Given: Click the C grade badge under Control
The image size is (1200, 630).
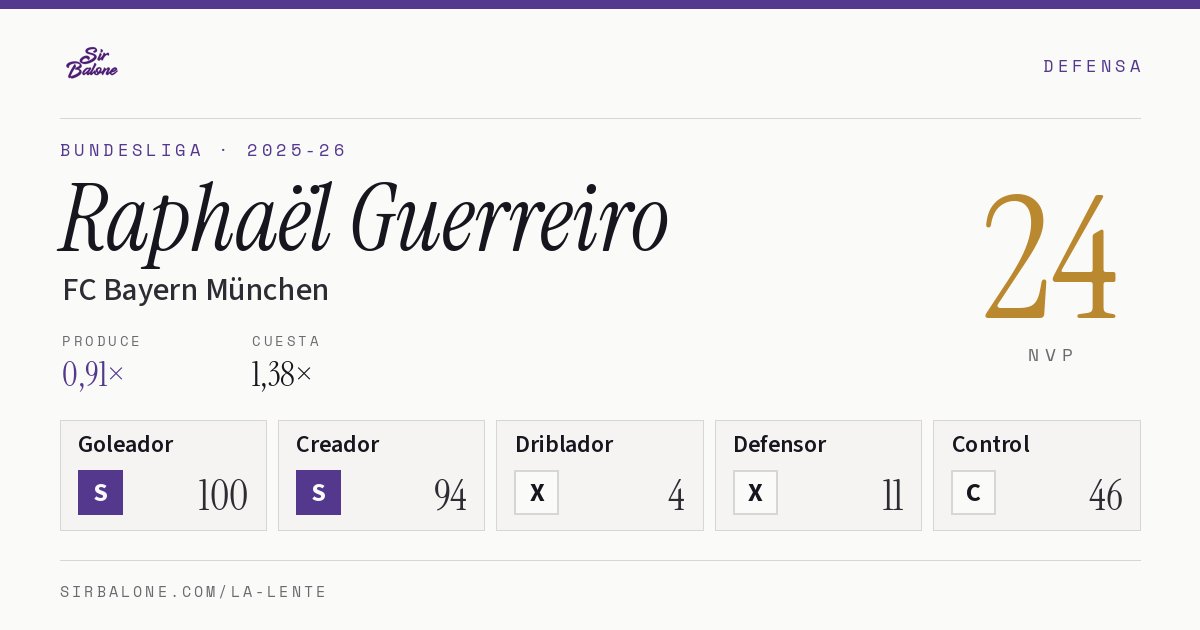Looking at the screenshot, I should click(973, 493).
